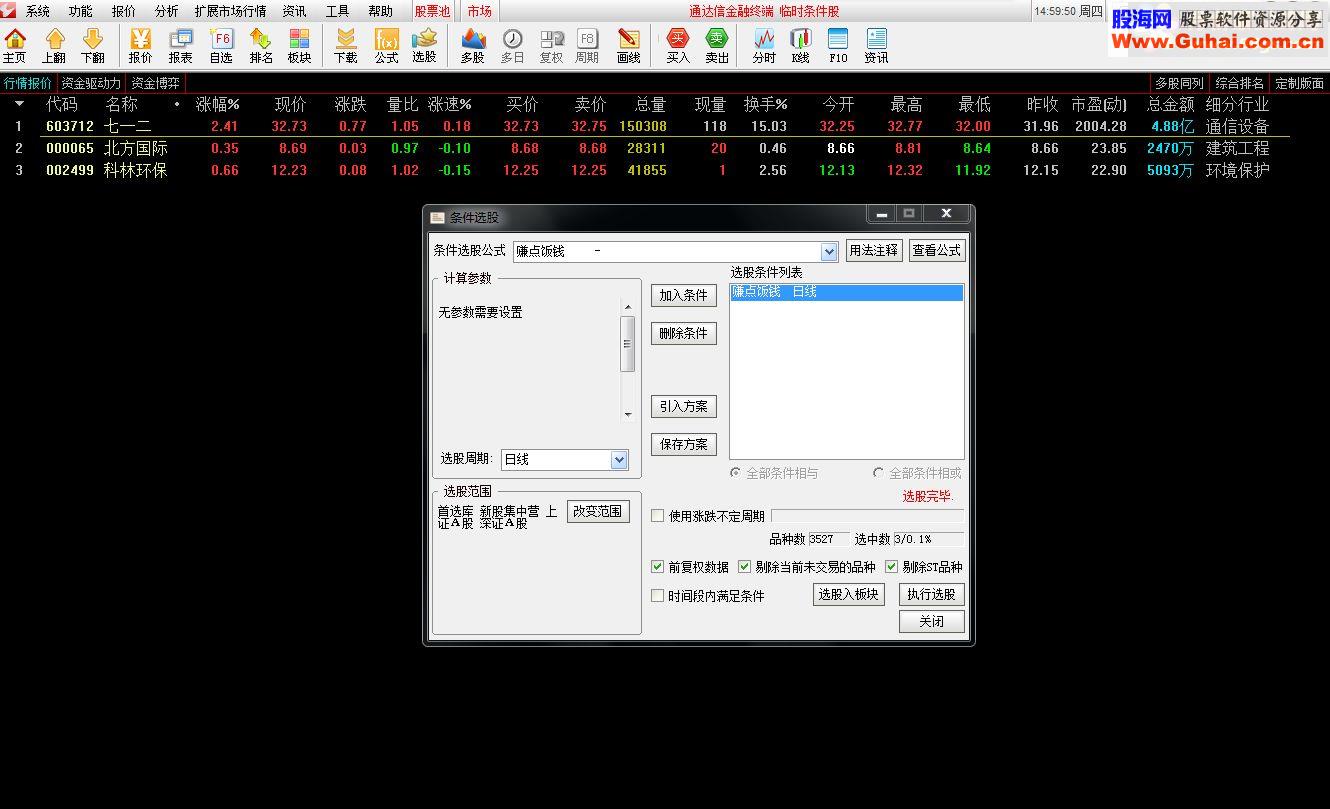
Task: Click the 保存方案 button
Action: coord(684,445)
